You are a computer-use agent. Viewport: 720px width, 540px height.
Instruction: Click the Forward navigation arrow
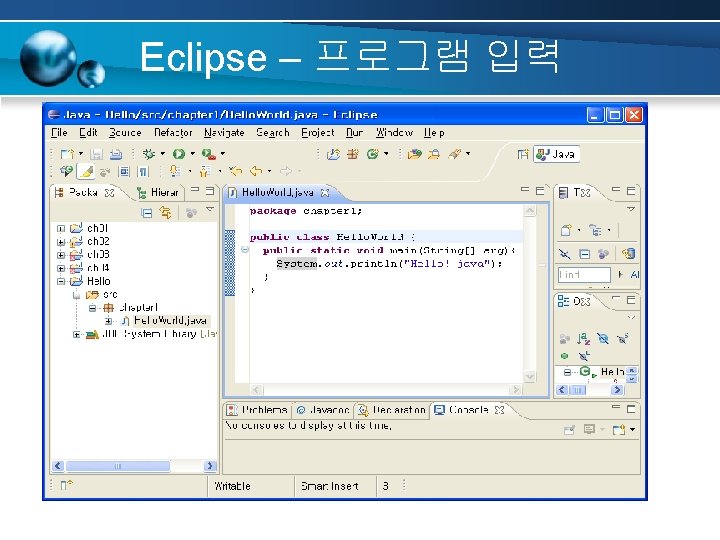(x=286, y=171)
